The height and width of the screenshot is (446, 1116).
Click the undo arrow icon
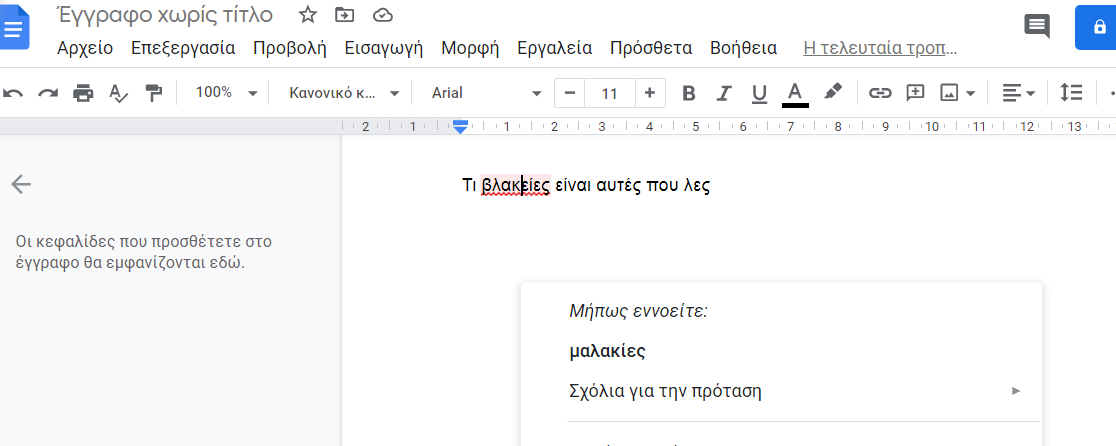(x=14, y=93)
